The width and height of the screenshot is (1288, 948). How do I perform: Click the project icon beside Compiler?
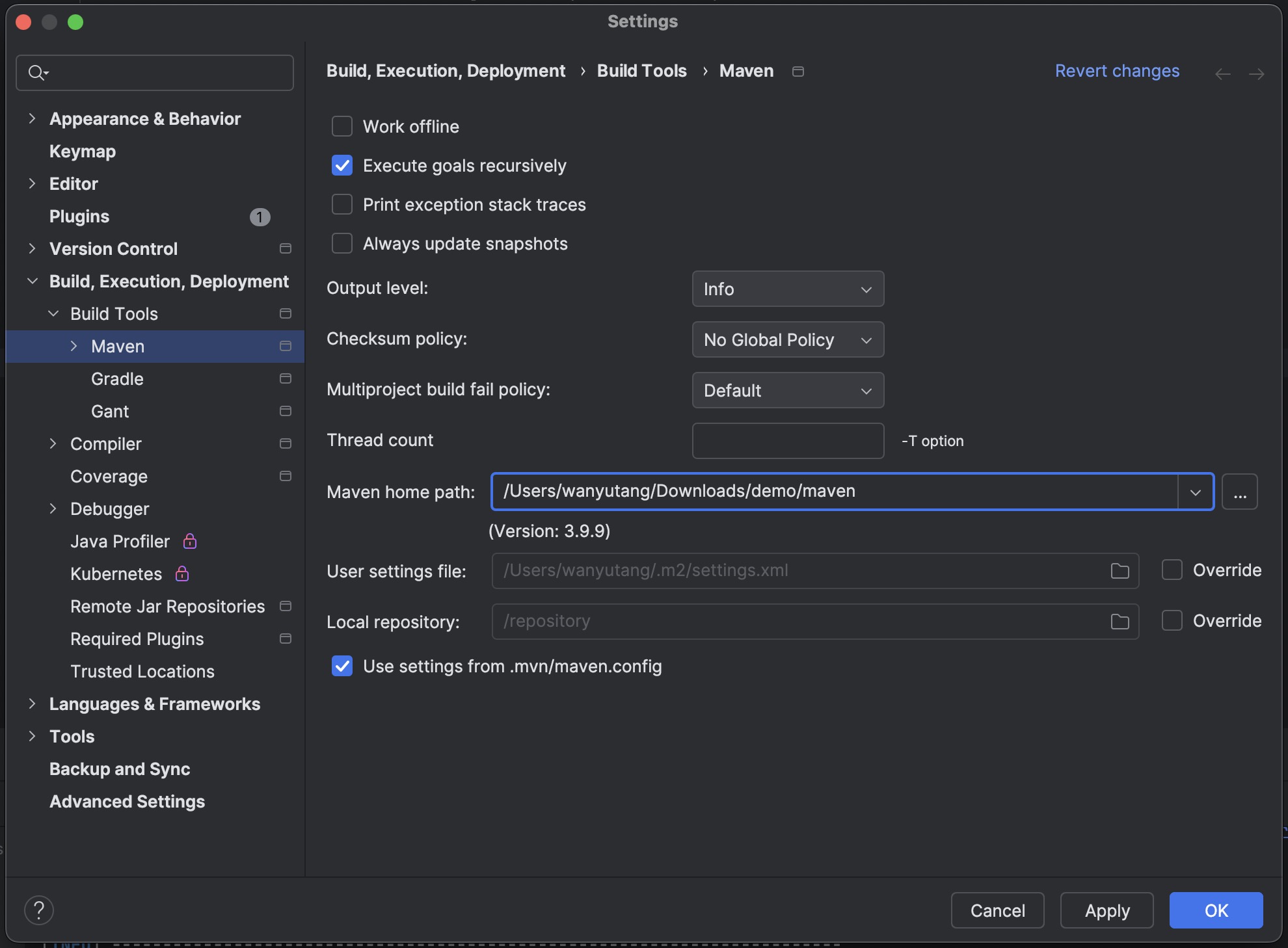pos(285,443)
